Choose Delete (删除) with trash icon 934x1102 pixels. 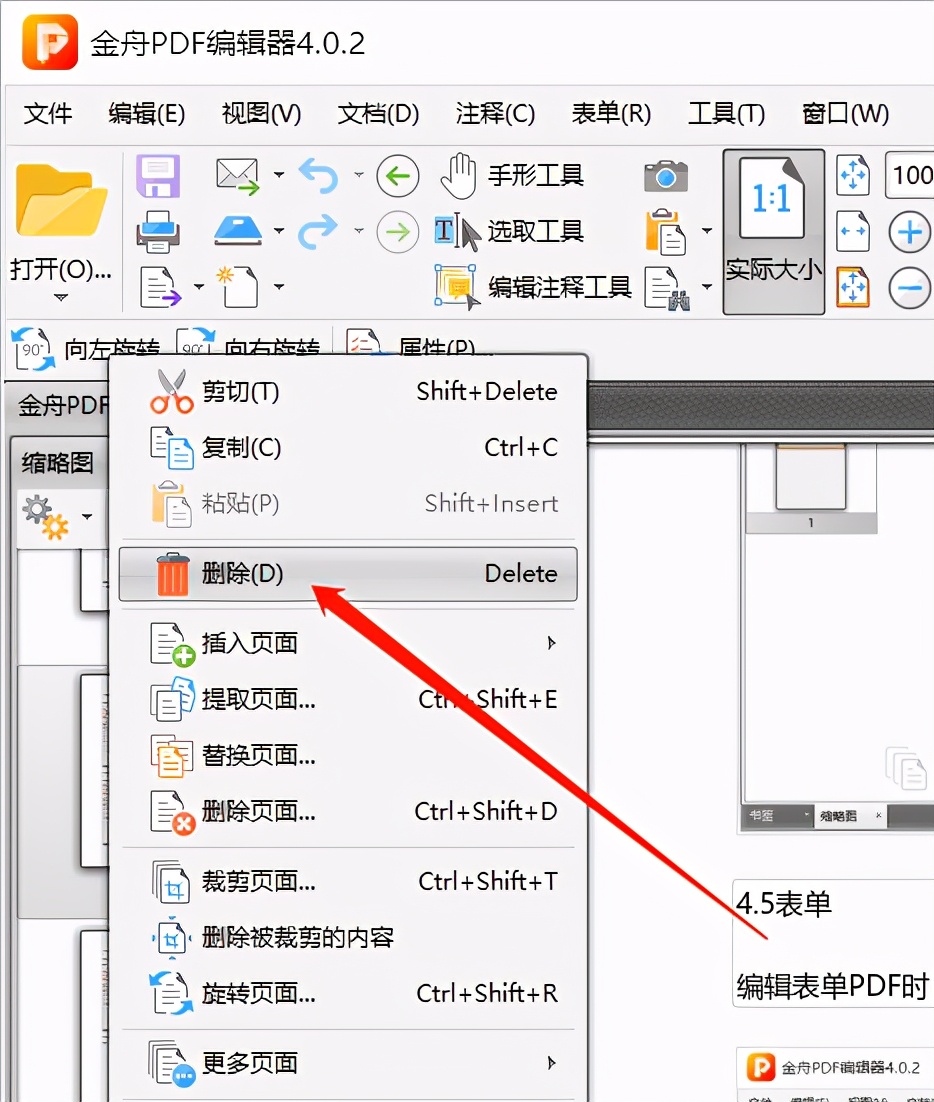click(348, 573)
